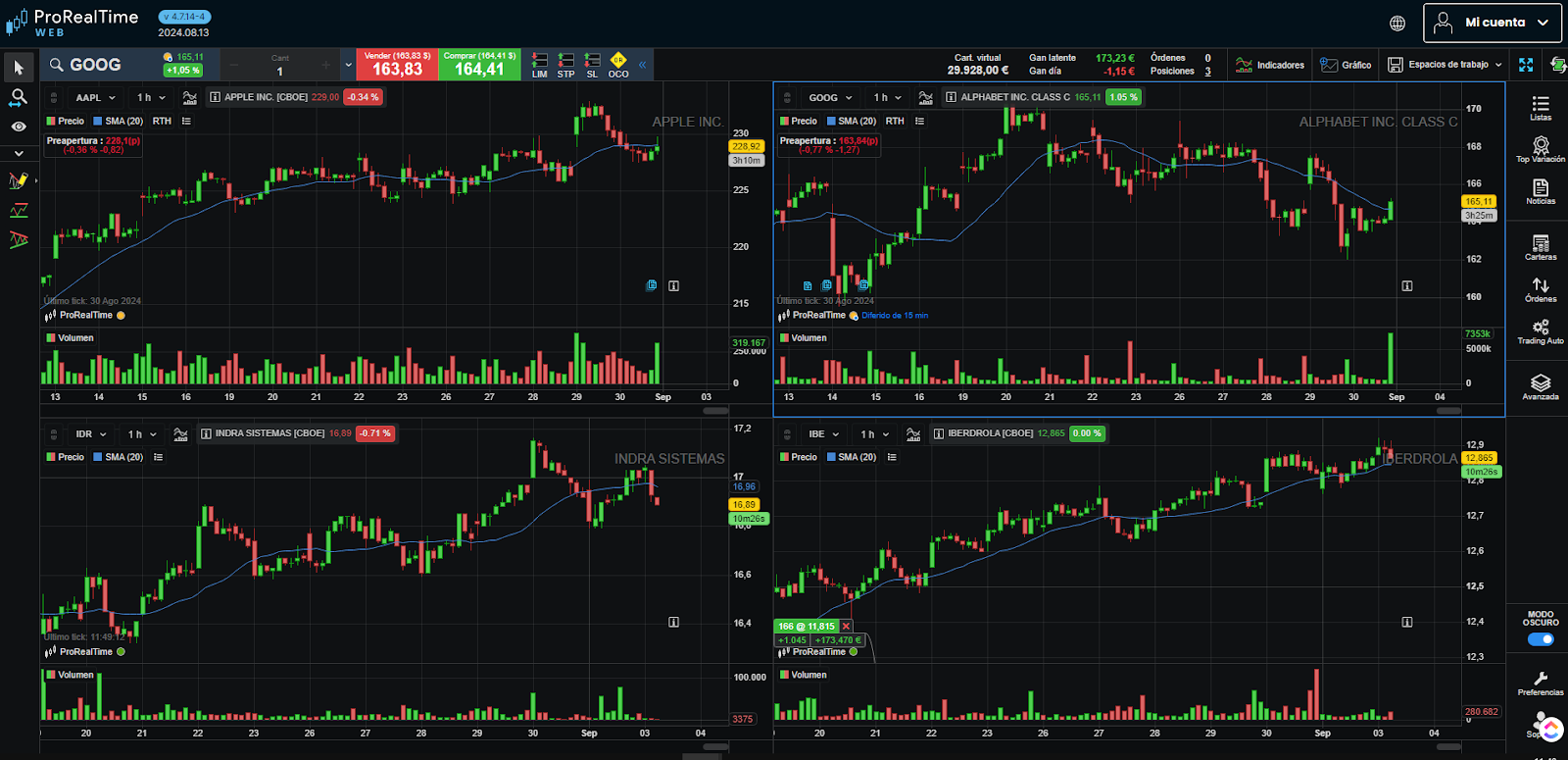The width and height of the screenshot is (1568, 760).
Task: Toggle Precio legend on AAPL chart
Action: point(66,121)
